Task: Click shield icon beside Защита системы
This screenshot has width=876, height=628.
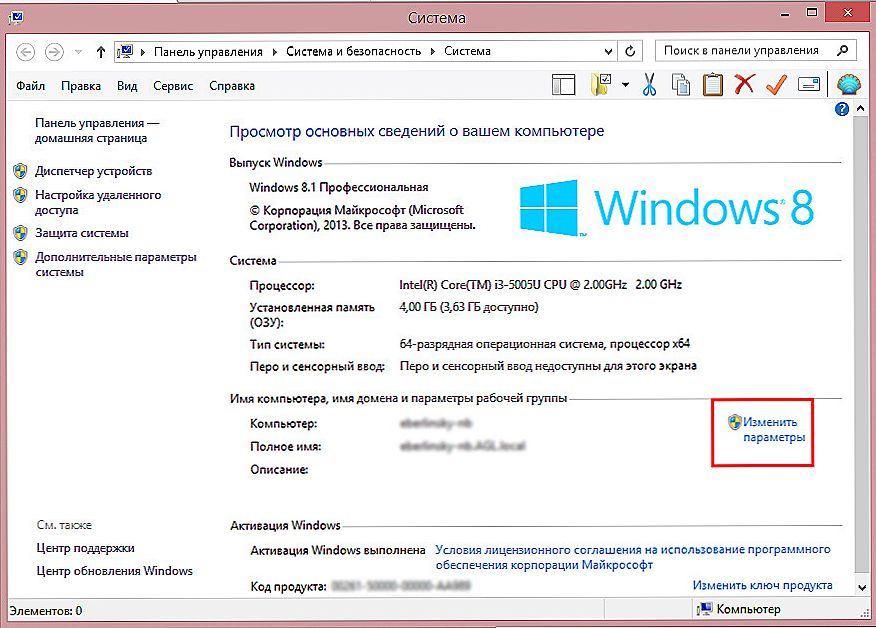Action: point(21,233)
